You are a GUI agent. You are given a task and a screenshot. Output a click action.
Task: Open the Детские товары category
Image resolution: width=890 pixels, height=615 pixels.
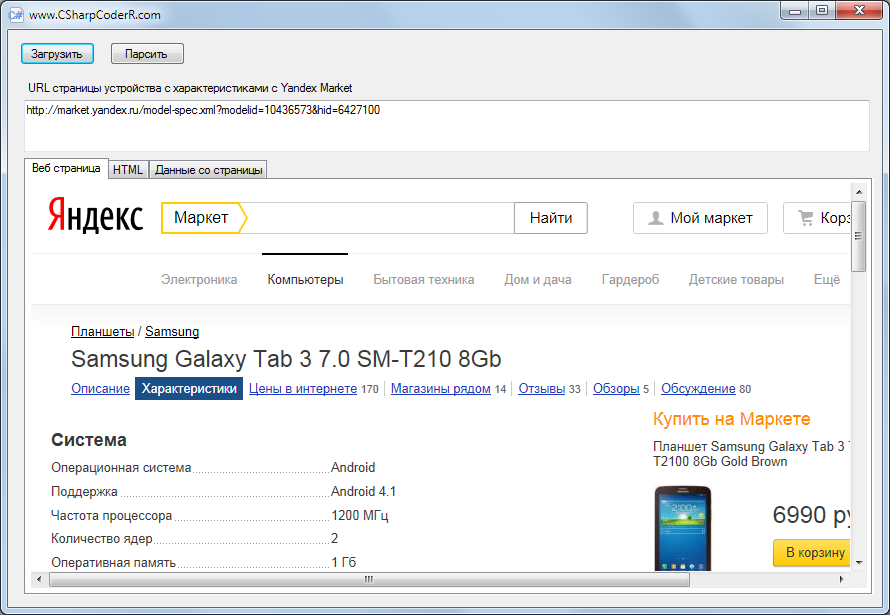(x=736, y=280)
